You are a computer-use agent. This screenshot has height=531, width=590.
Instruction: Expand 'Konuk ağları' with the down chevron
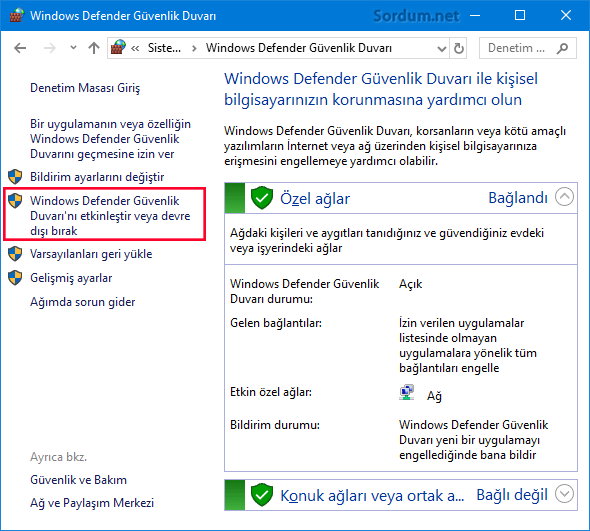[x=564, y=494]
